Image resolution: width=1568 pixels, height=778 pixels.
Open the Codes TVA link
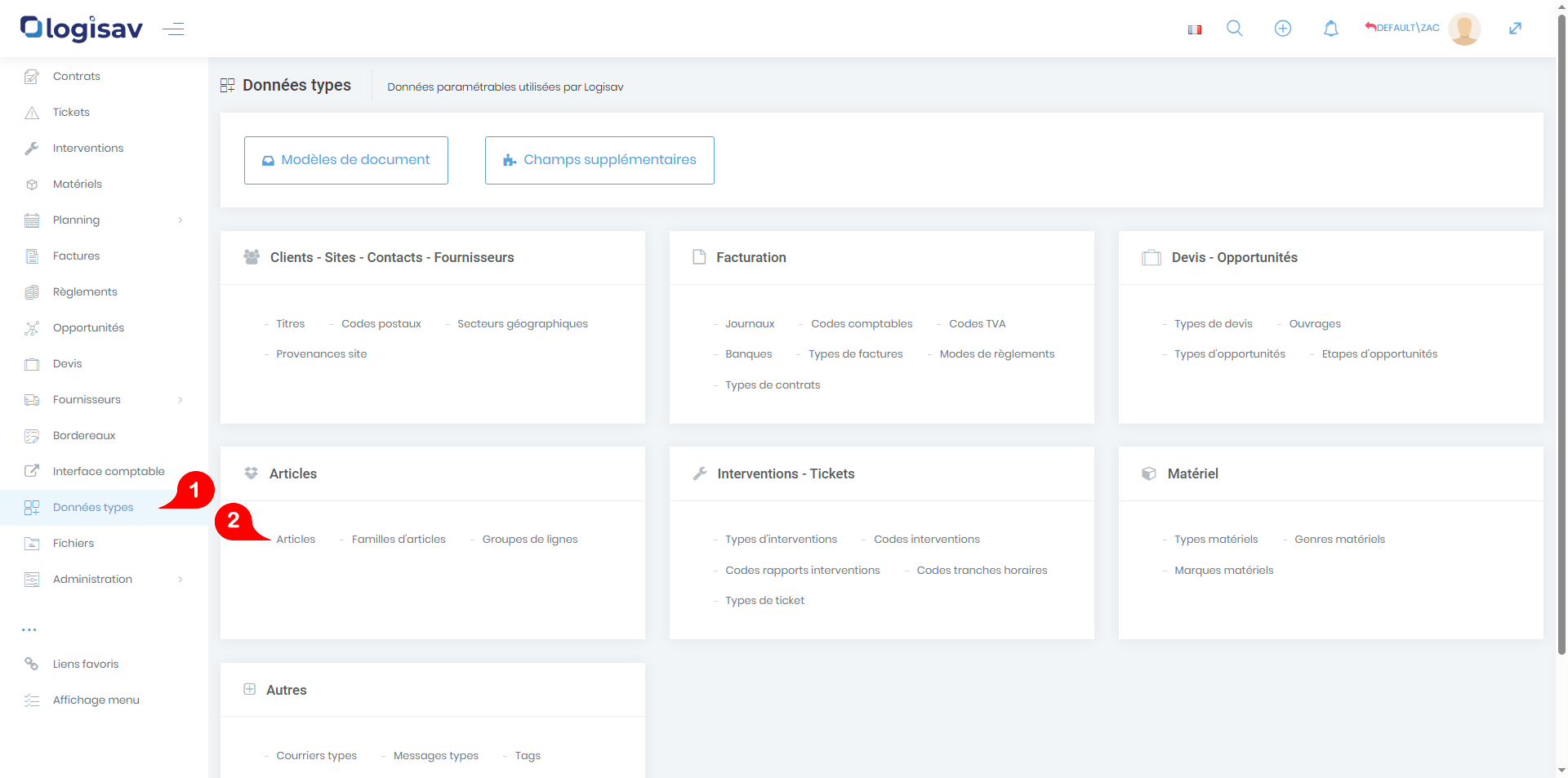pos(977,324)
